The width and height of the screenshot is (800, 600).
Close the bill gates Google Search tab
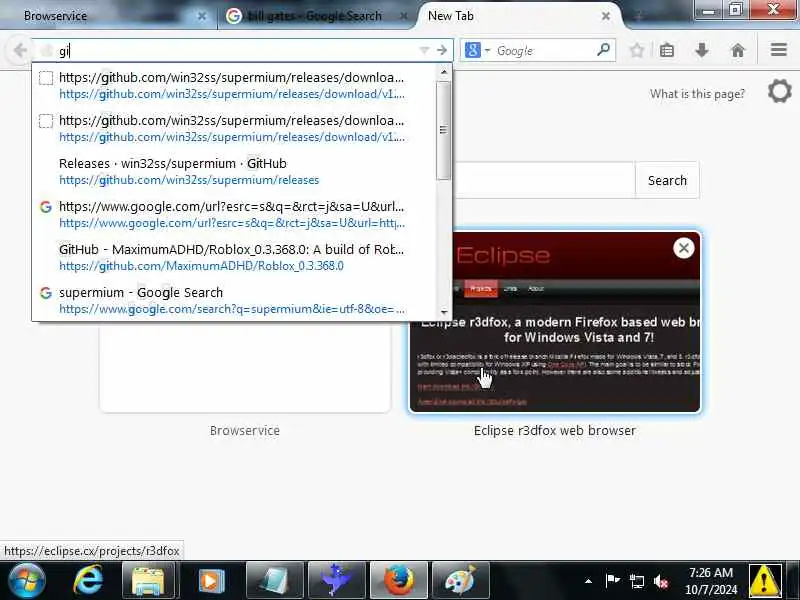pos(404,16)
